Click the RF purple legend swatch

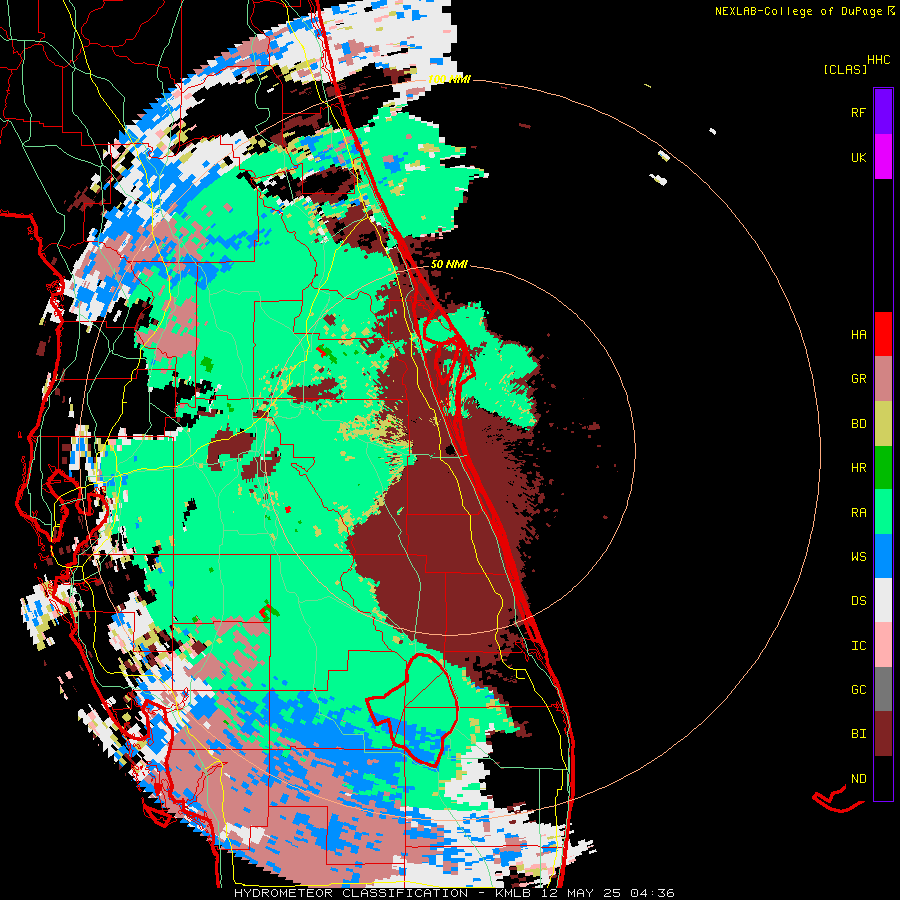coord(883,112)
